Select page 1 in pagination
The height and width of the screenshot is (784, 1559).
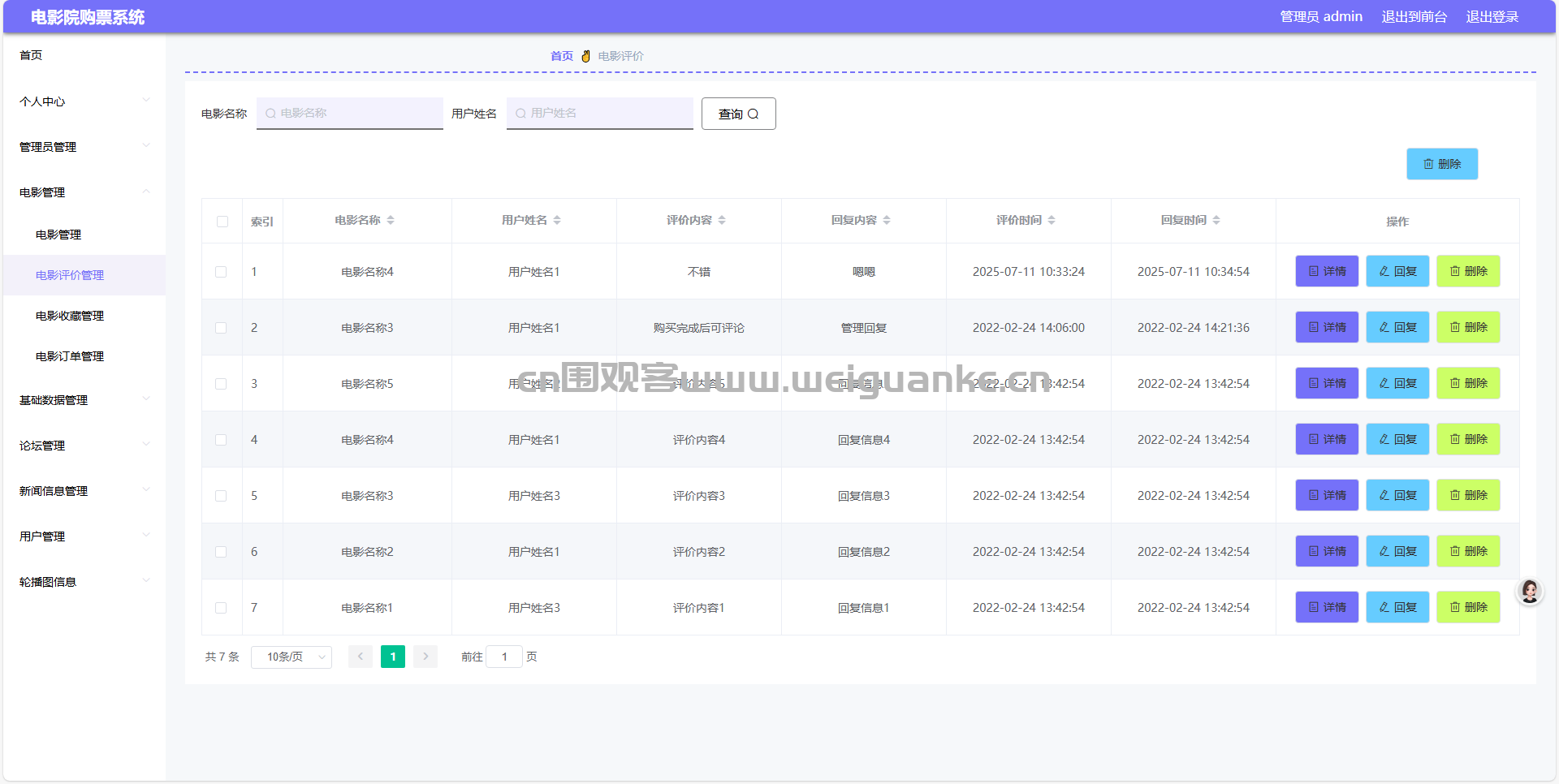(x=393, y=657)
